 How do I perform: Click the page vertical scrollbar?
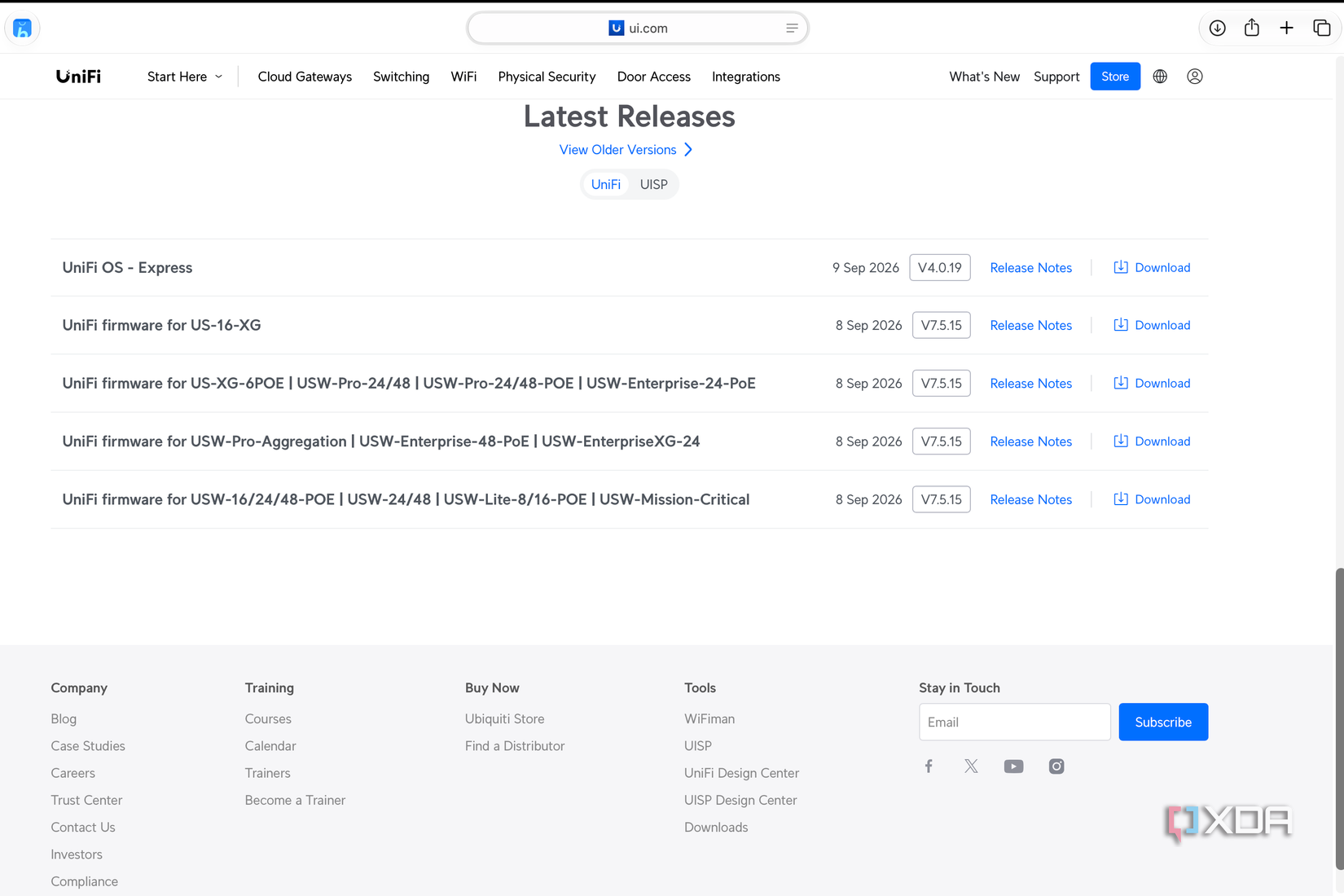[x=1339, y=719]
